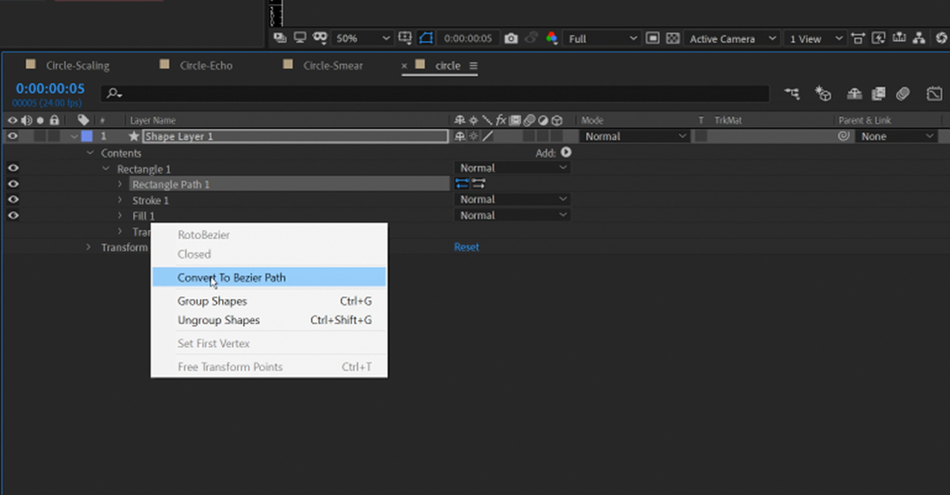Hide Stroke 1 using its eye icon
This screenshot has height=495, width=950.
click(x=13, y=199)
